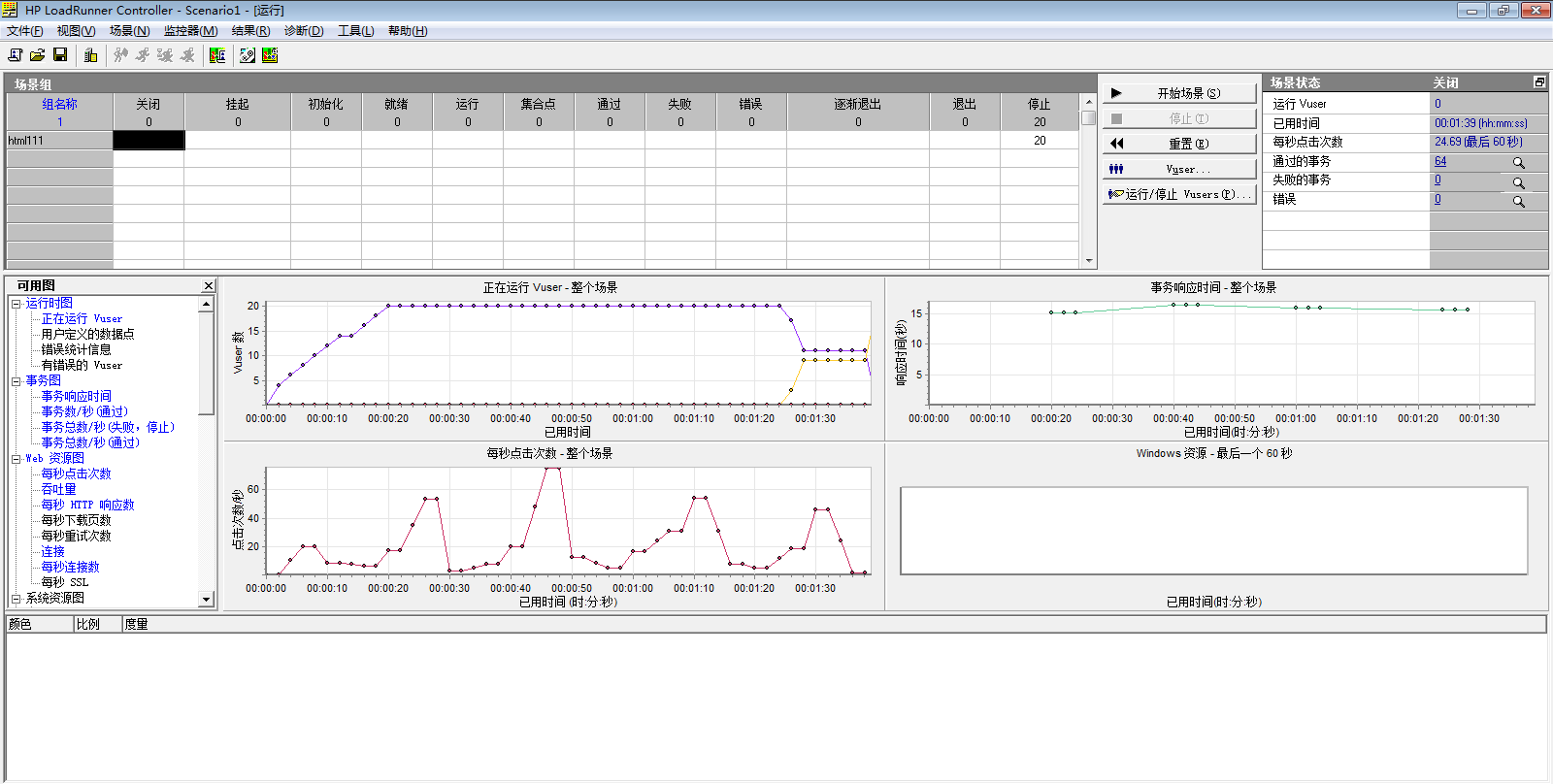This screenshot has height=784, width=1553.
Task: Select 吞吐量 in graph tree
Action: pos(58,489)
